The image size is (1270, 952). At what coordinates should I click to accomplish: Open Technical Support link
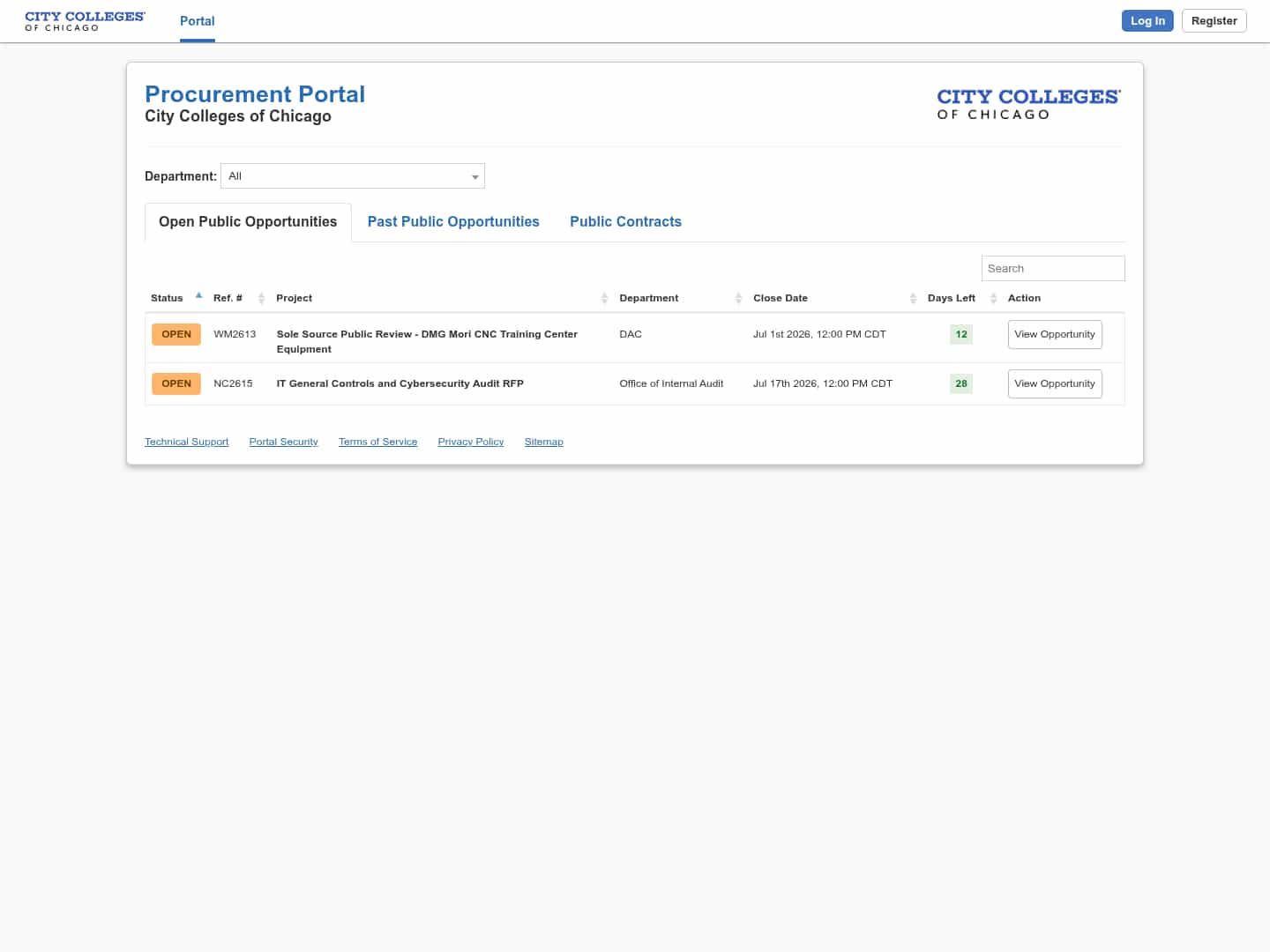point(187,442)
